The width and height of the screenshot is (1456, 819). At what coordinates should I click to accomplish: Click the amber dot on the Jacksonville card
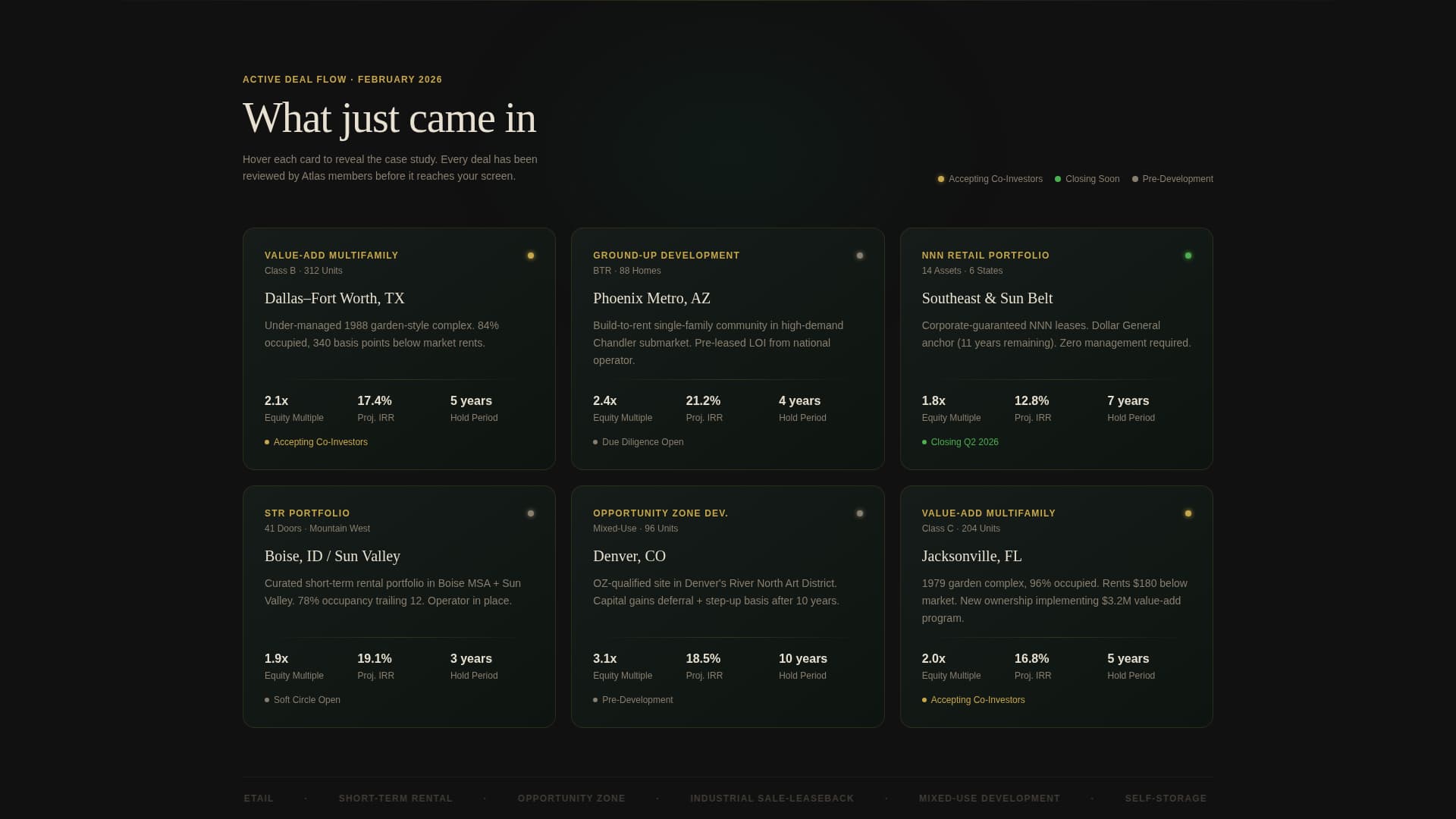[x=1188, y=513]
